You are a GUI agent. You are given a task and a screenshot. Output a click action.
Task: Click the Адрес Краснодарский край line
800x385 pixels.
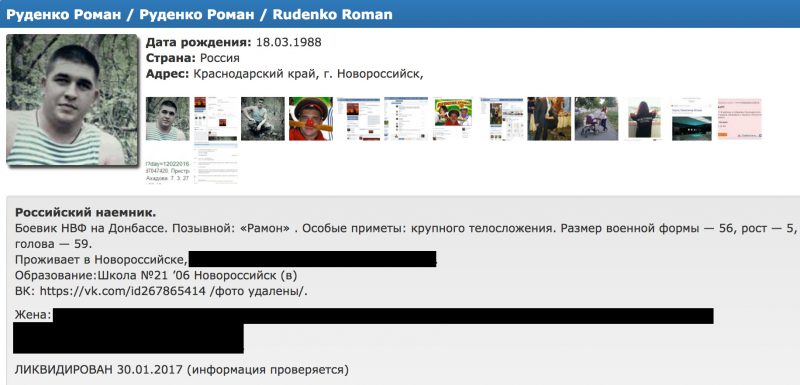[x=285, y=74]
